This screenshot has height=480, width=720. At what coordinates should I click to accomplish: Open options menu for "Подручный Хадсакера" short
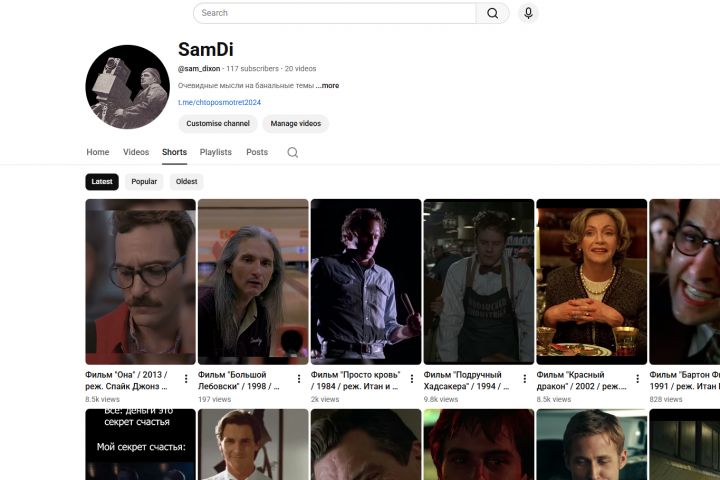point(525,378)
